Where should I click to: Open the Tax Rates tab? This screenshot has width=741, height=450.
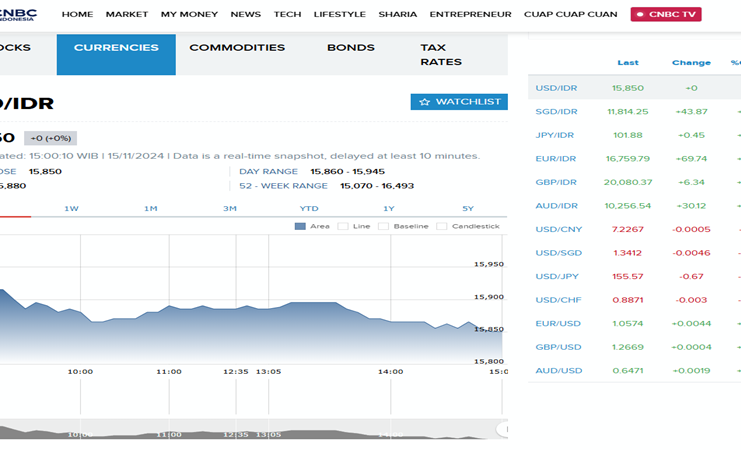click(x=440, y=54)
